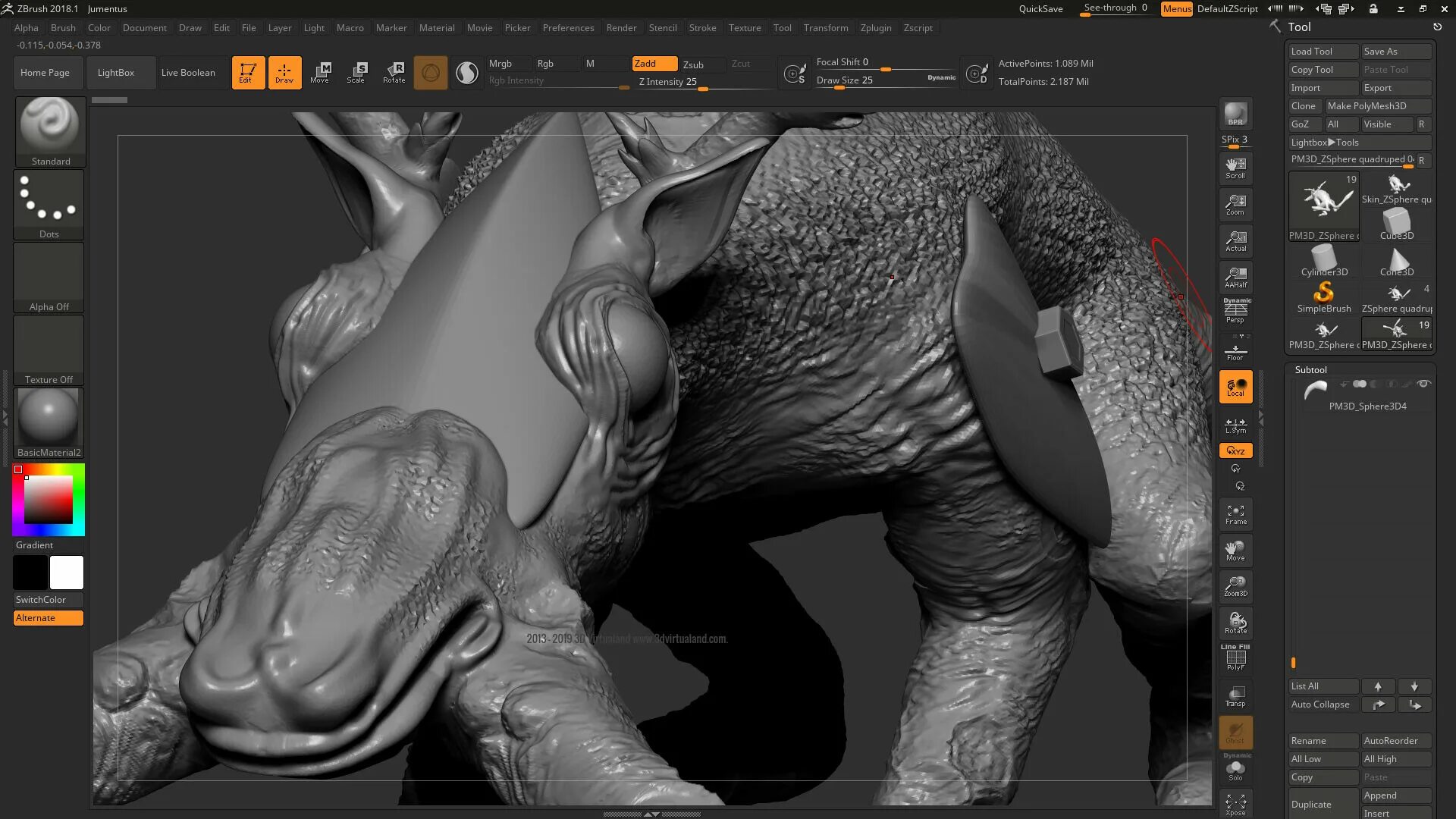Select the Rotate tool in top shelf
1456x819 pixels.
pyautogui.click(x=394, y=72)
